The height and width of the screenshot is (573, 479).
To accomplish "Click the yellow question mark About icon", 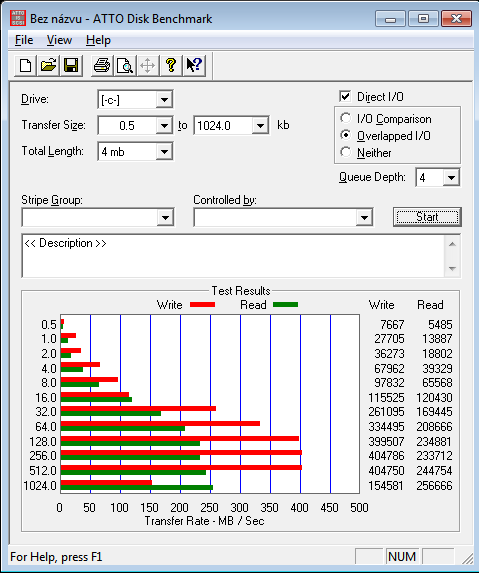I will [171, 66].
